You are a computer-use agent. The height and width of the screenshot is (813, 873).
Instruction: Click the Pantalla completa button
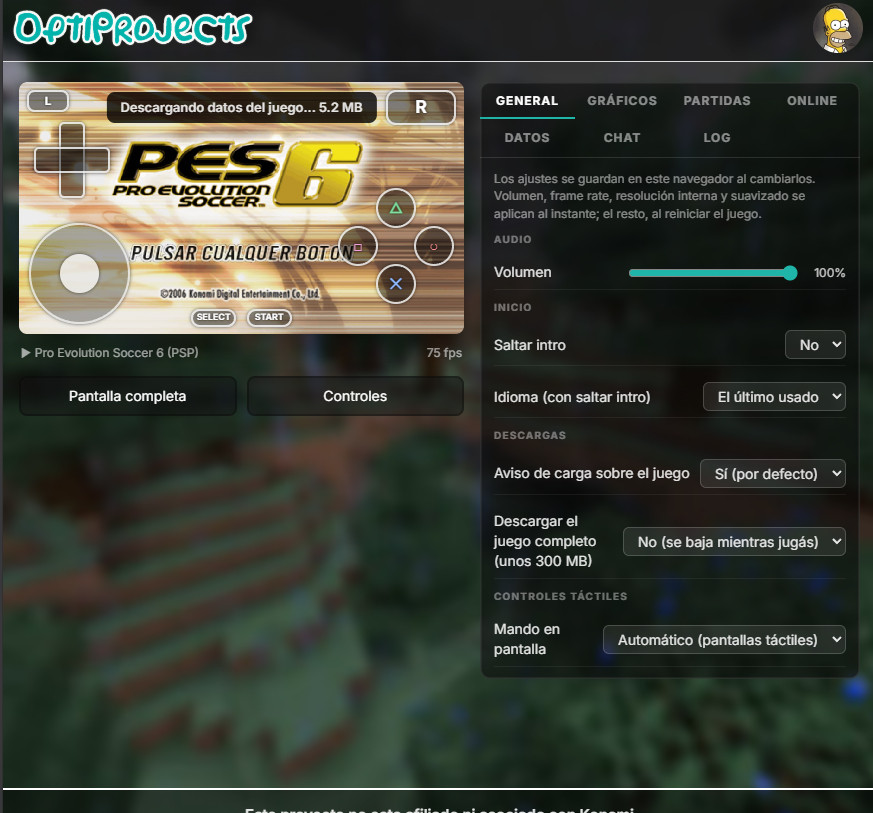[127, 396]
